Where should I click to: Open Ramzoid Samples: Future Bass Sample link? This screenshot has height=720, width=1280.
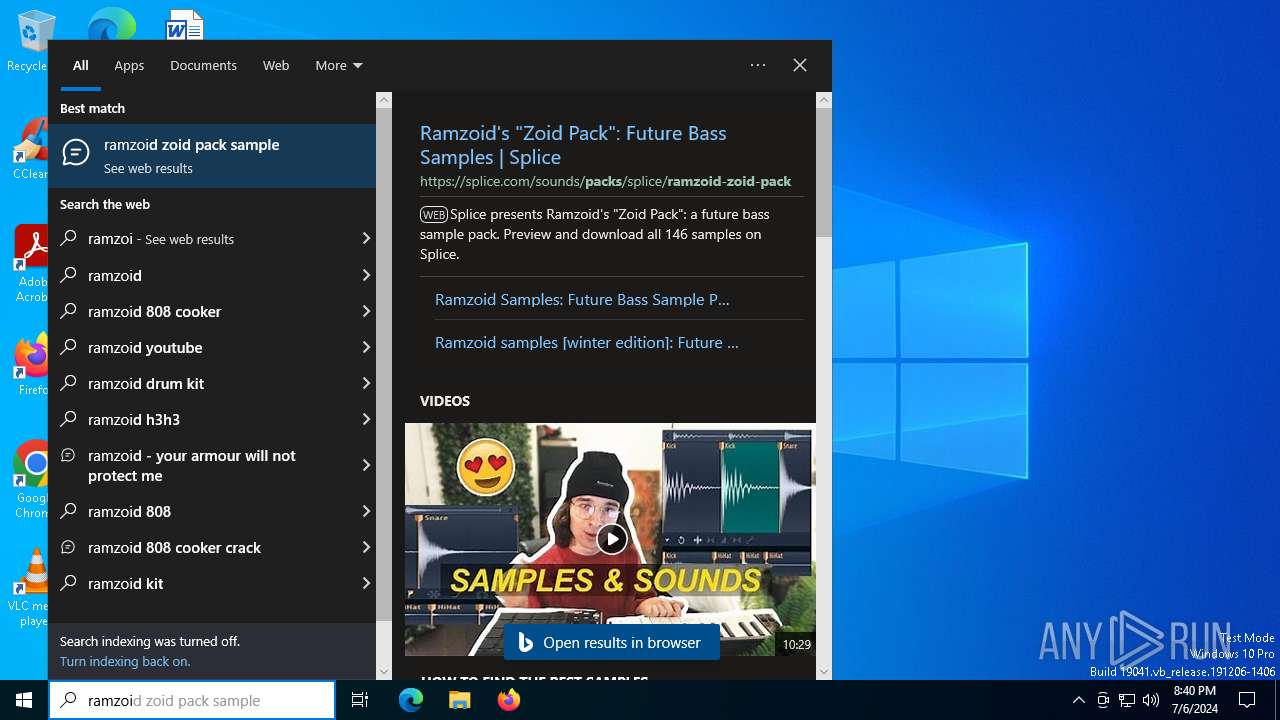(x=582, y=299)
